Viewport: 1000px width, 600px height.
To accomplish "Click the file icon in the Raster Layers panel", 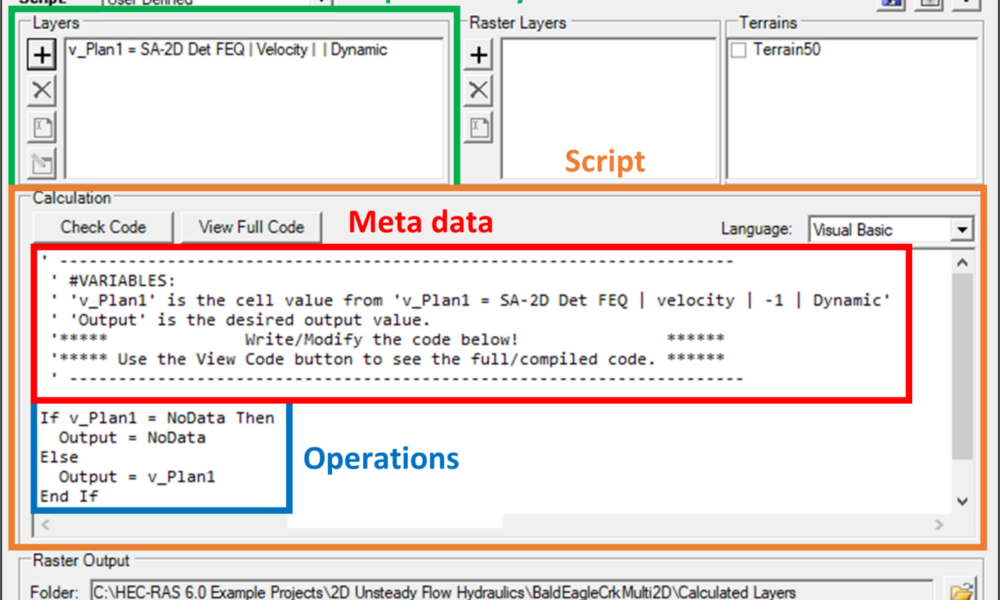I will coord(478,127).
